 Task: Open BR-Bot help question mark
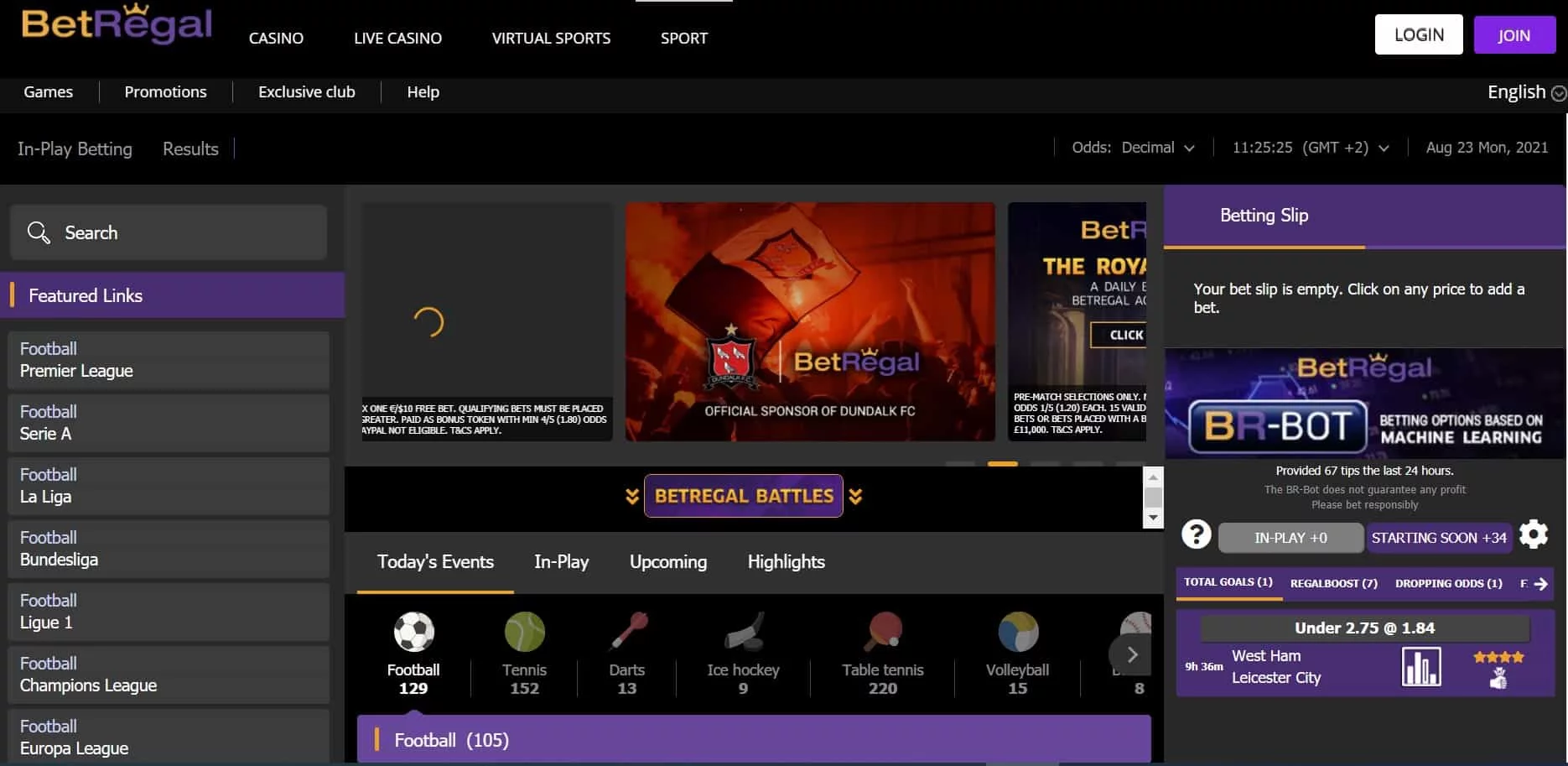[1197, 534]
